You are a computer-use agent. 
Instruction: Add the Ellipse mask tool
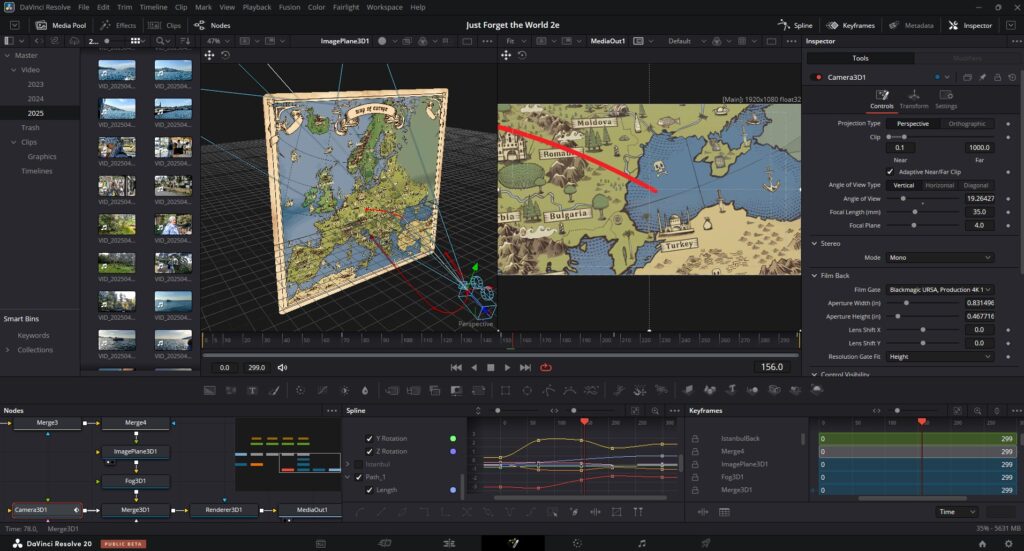tap(527, 390)
